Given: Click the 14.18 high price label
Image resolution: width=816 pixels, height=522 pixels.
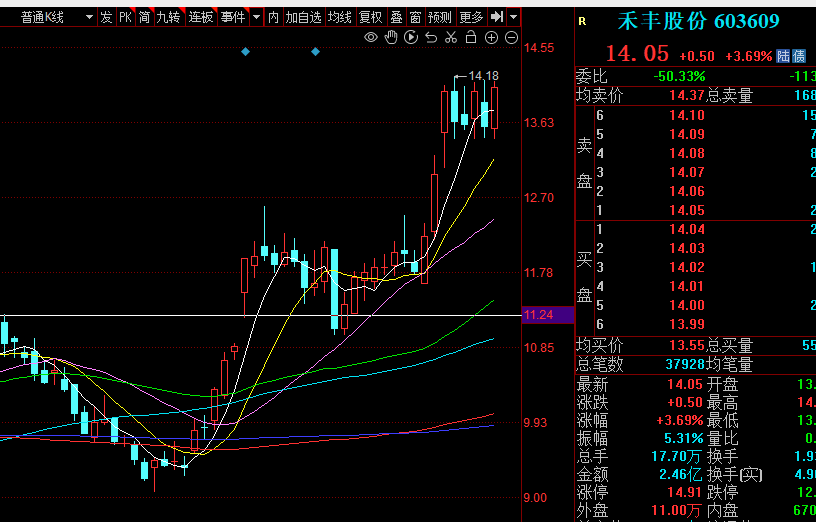Looking at the screenshot, I should pyautogui.click(x=483, y=76).
